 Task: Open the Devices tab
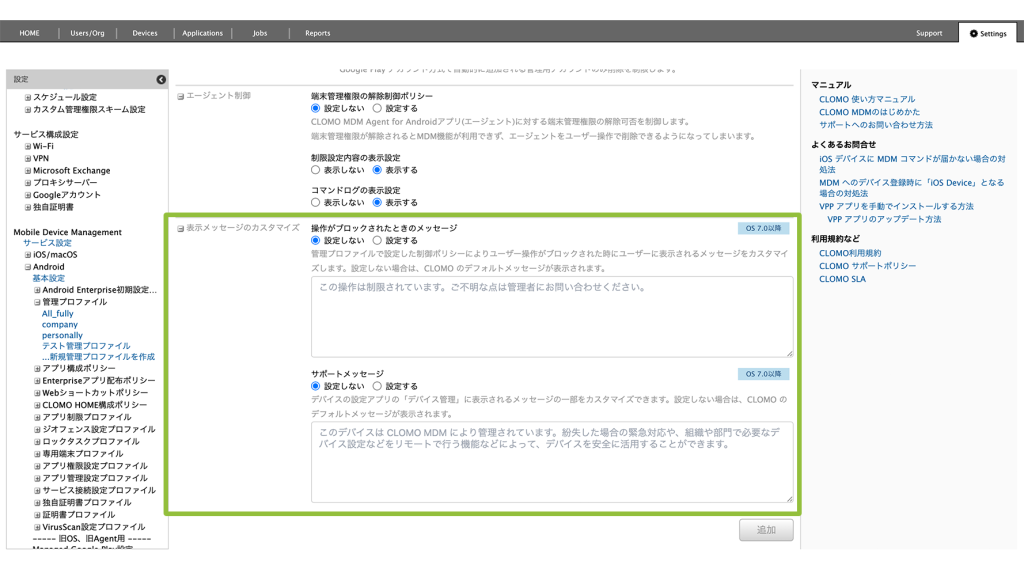145,33
